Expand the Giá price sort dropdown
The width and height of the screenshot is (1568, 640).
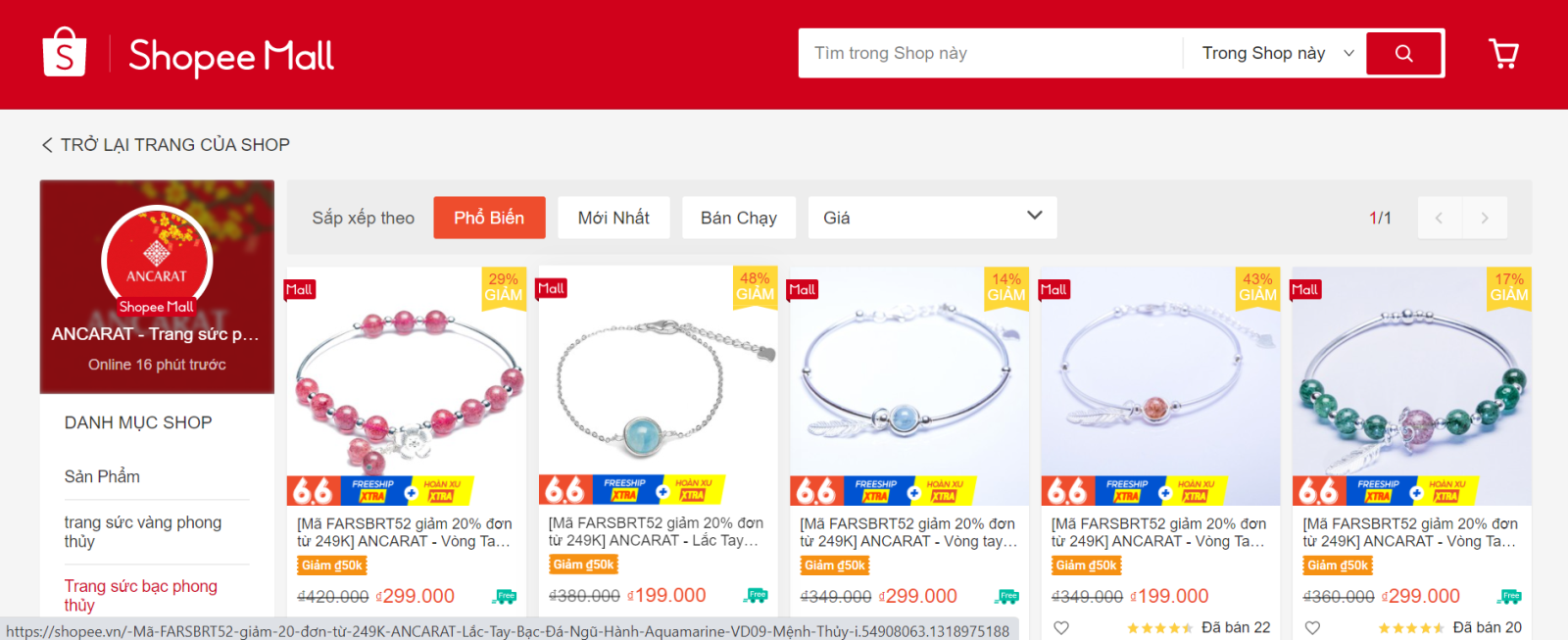point(932,218)
